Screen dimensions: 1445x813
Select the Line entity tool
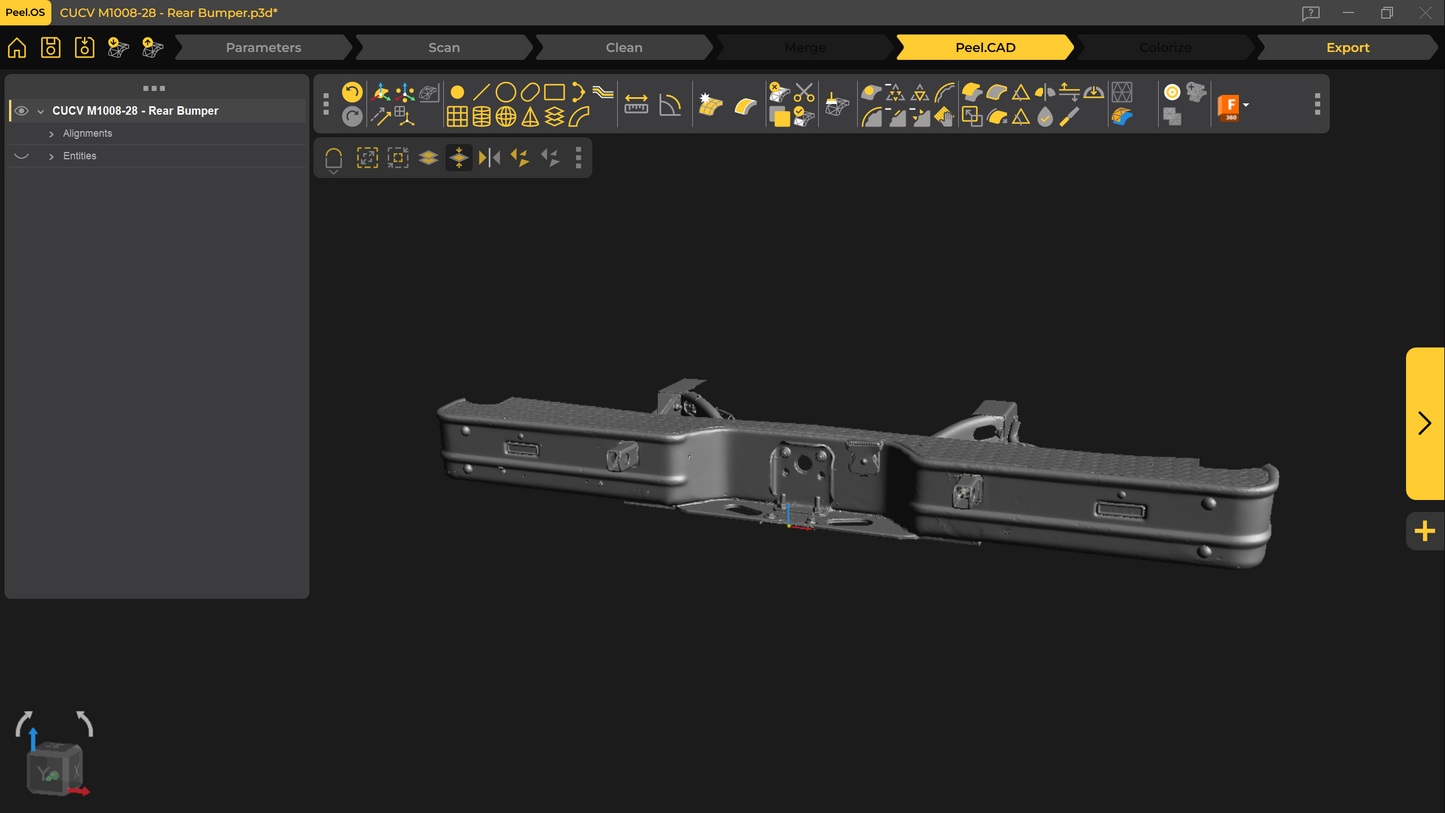[x=481, y=92]
